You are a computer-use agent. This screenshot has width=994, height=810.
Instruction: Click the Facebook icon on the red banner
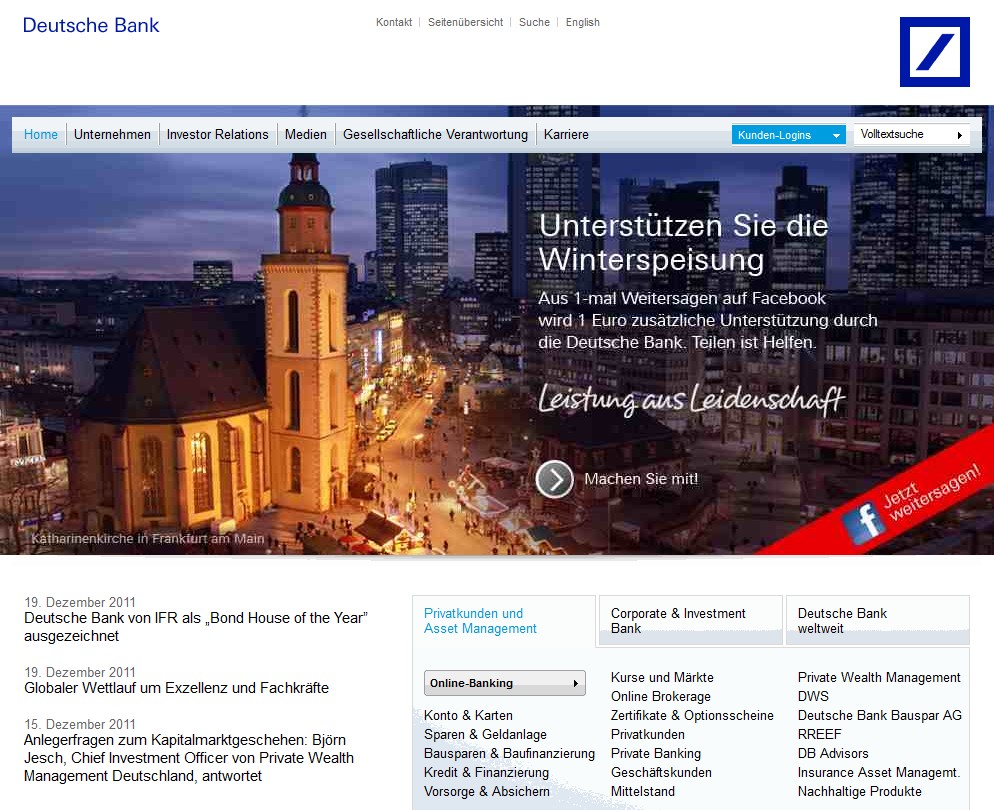click(x=863, y=522)
